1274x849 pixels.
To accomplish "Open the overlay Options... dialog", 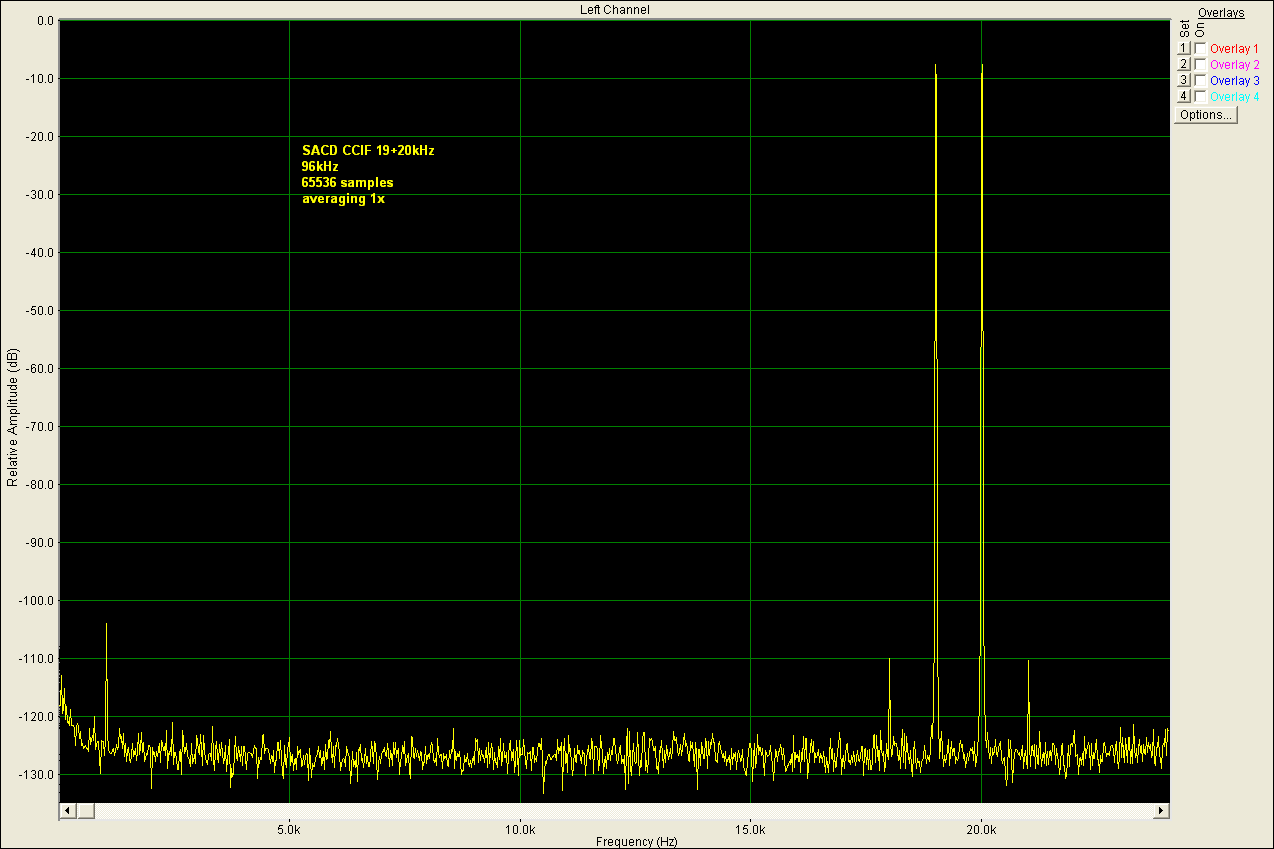I will (x=1206, y=115).
